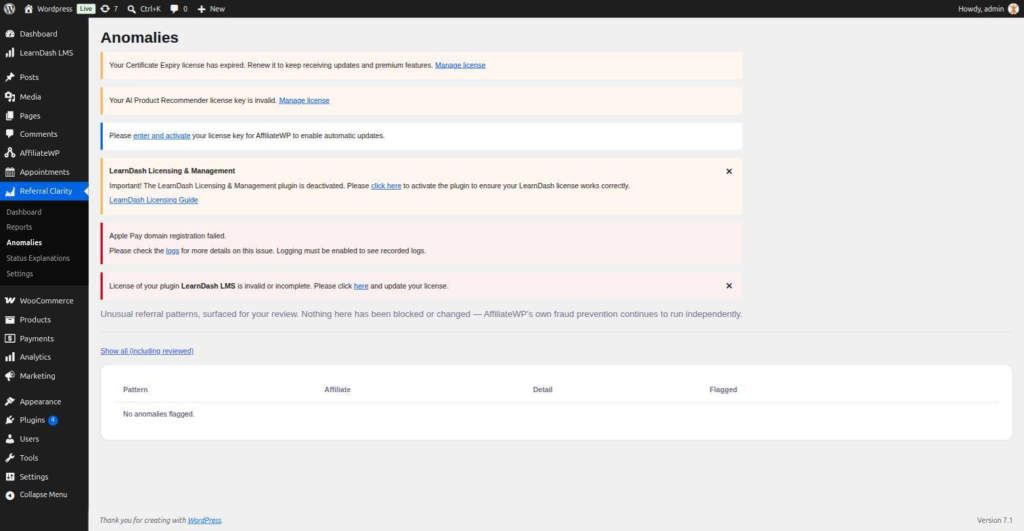The image size is (1024, 531).
Task: Click the Flagged column header
Action: (723, 389)
